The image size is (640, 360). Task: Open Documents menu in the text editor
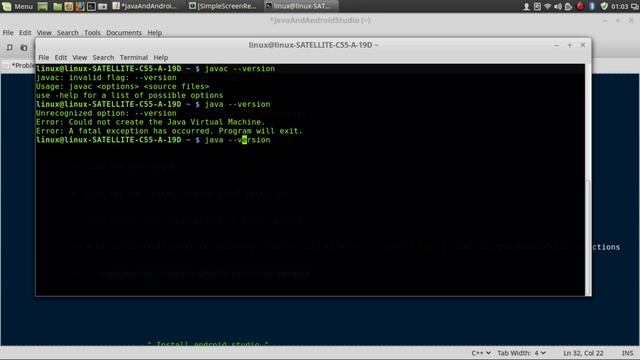pos(124,33)
